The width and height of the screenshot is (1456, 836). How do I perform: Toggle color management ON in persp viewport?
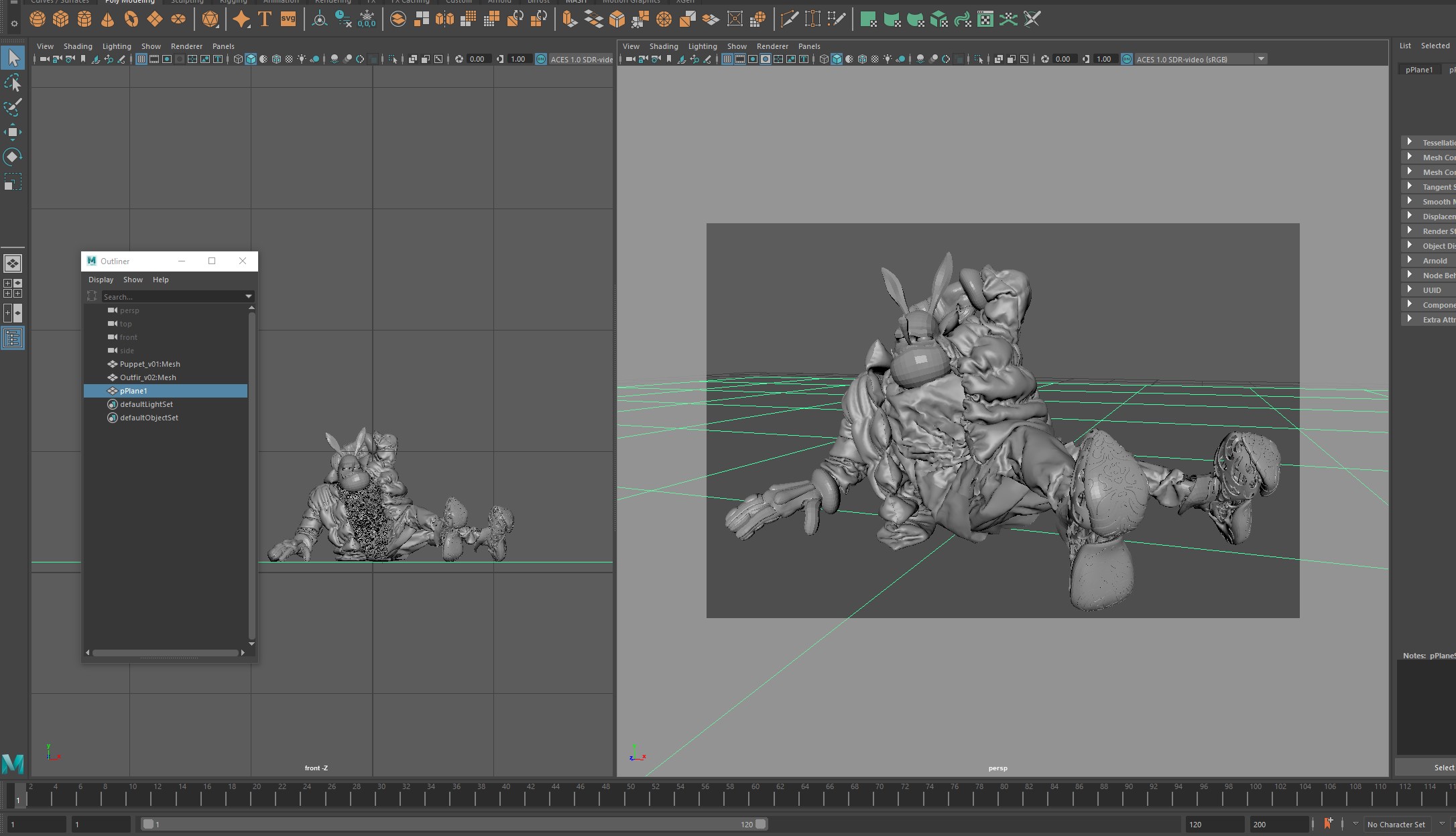[x=1127, y=59]
